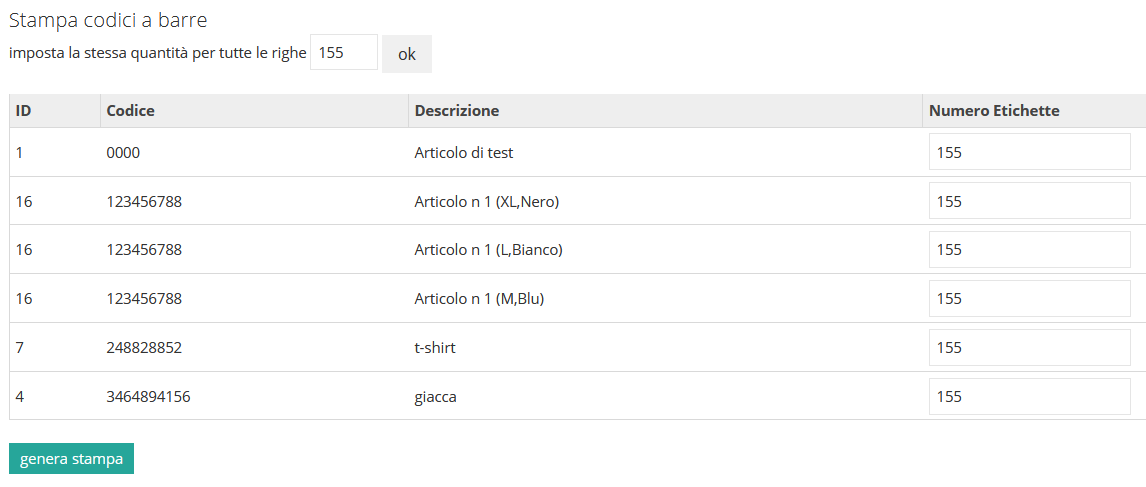This screenshot has height=487, width=1146.
Task: Click the genera stampa button
Action: (x=72, y=459)
